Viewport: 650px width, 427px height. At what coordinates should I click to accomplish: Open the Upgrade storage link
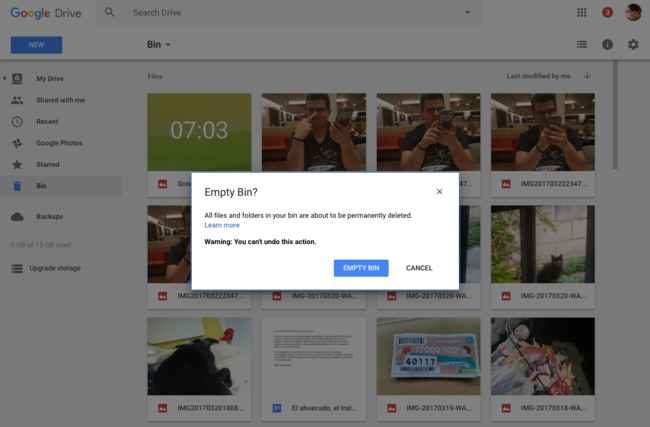pos(55,268)
